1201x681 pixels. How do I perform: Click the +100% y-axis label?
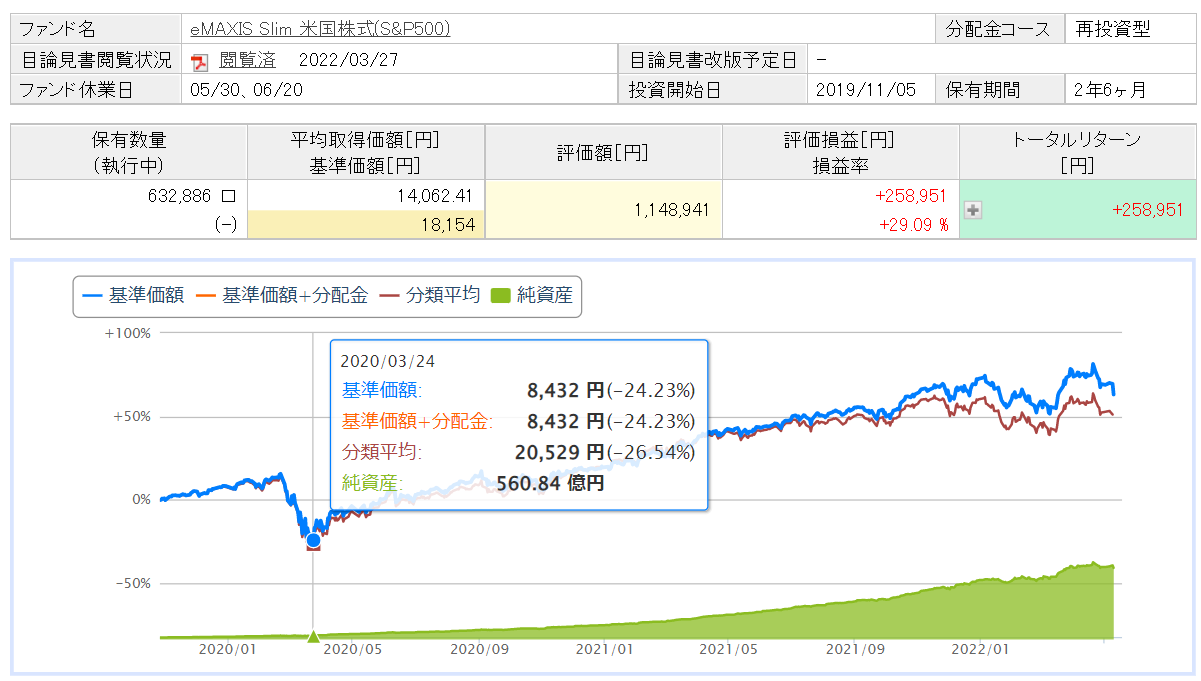(126, 333)
